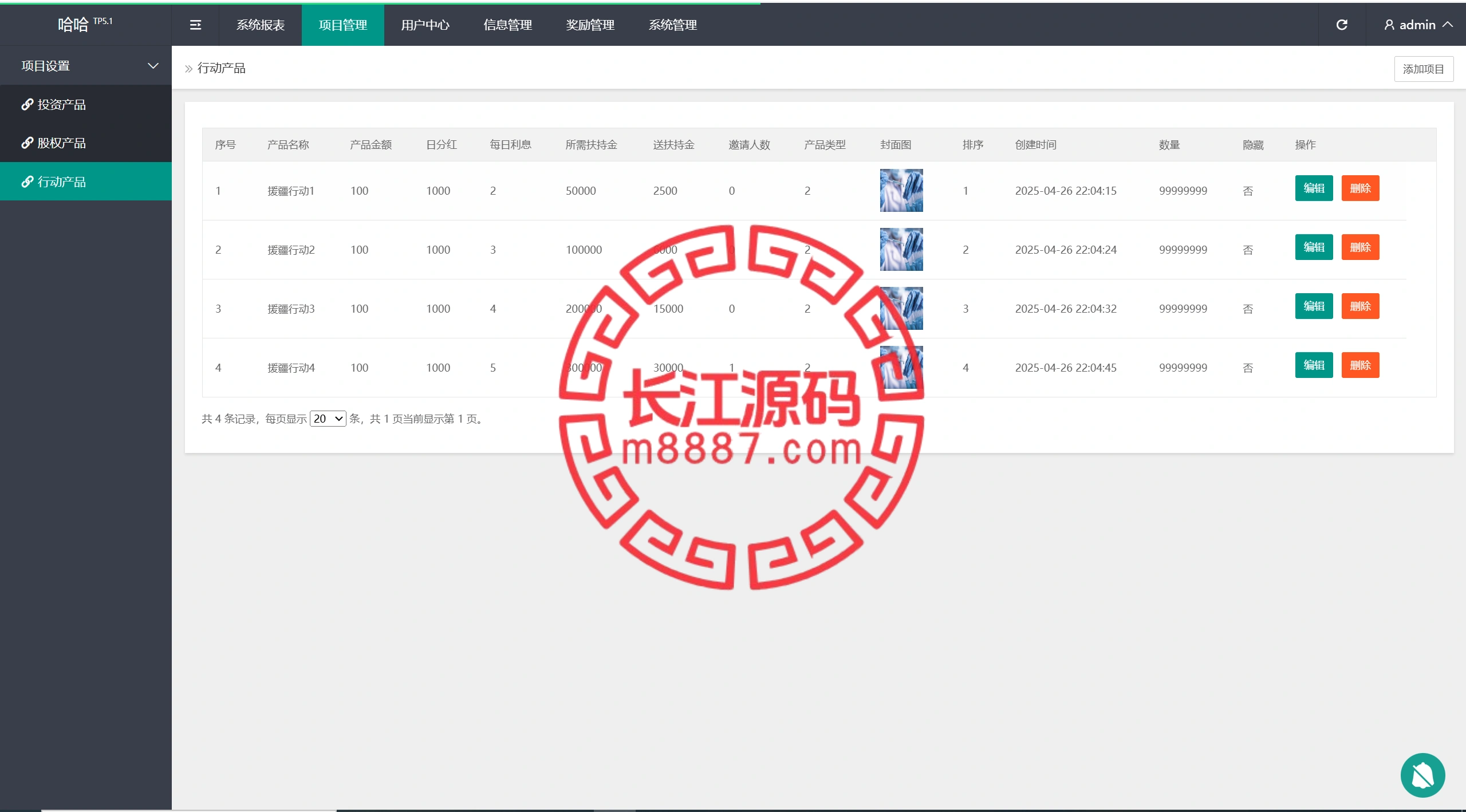This screenshot has height=812, width=1466.
Task: Click the muted bell notification icon
Action: click(x=1422, y=775)
